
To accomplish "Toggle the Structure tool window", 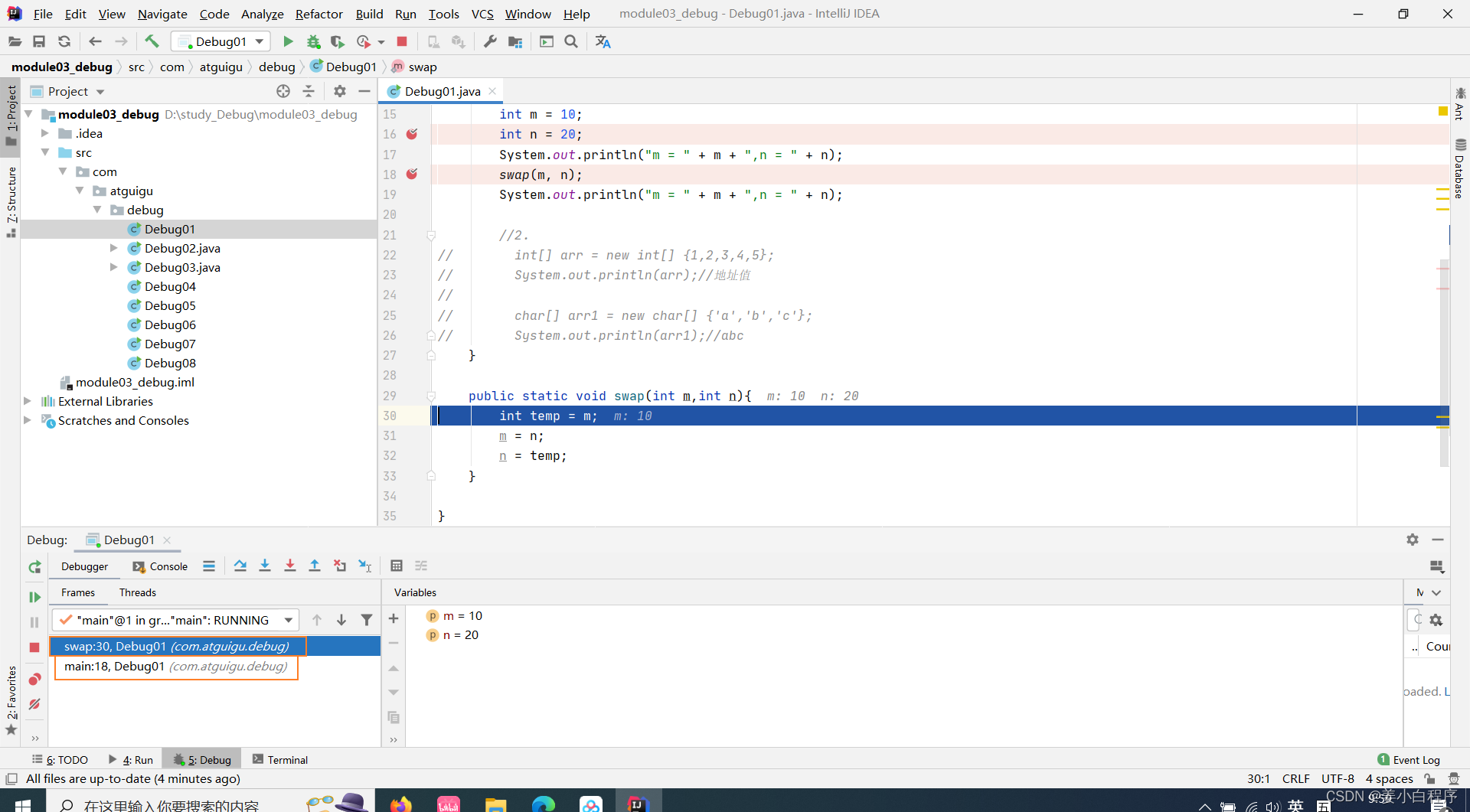I will coord(11,201).
